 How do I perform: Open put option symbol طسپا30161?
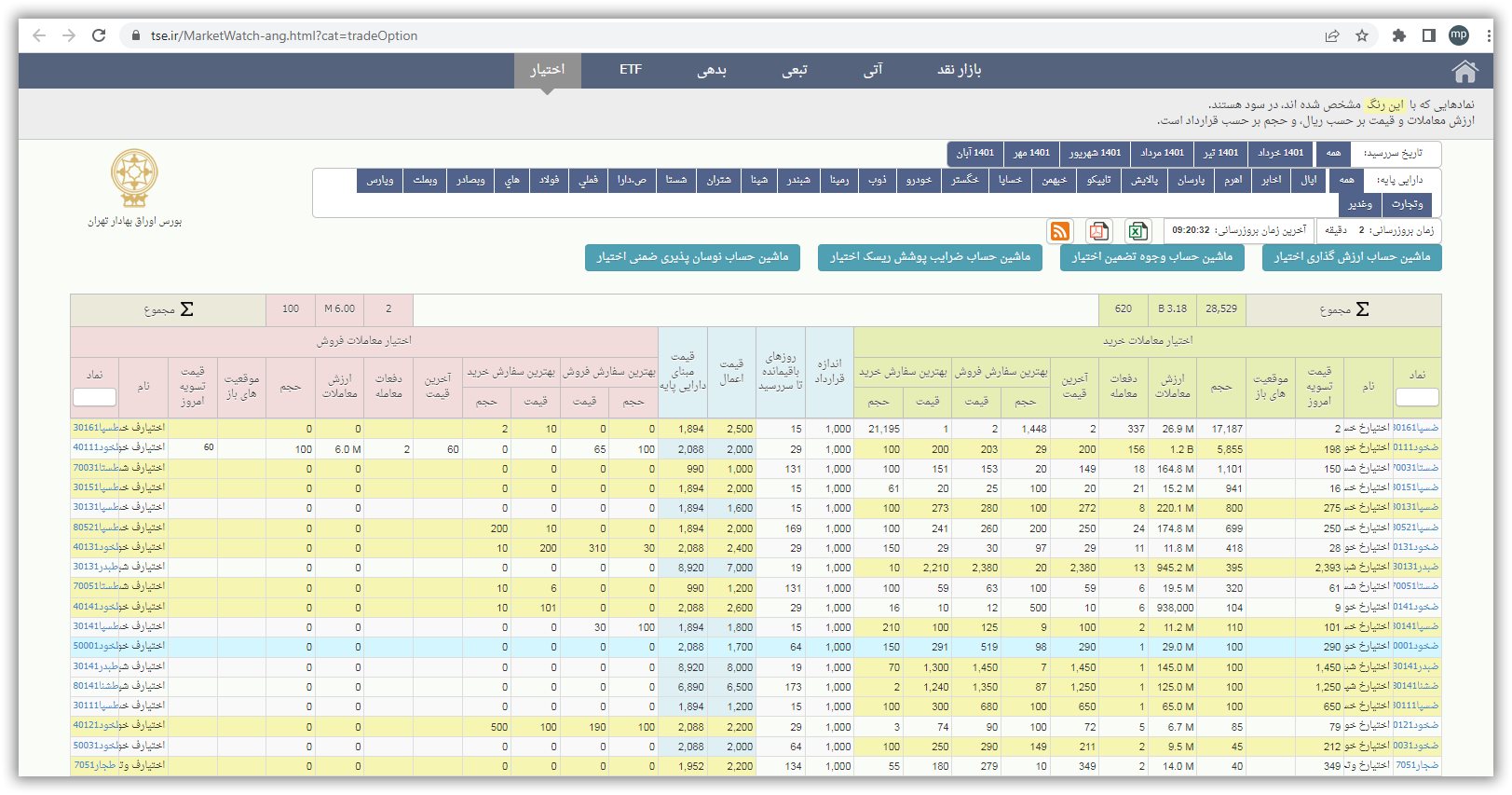pos(96,428)
